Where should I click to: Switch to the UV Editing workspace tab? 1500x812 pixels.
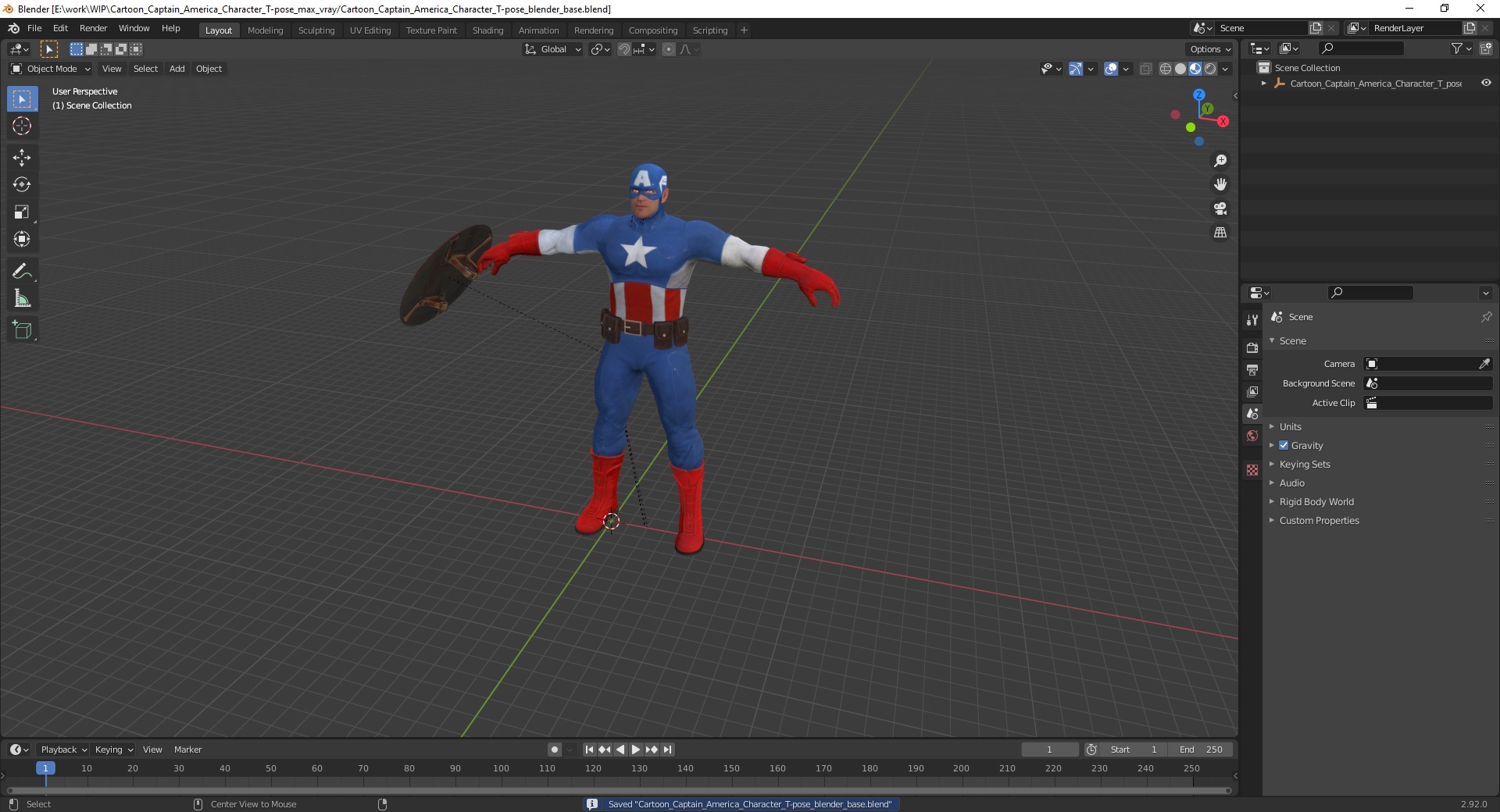pos(370,30)
